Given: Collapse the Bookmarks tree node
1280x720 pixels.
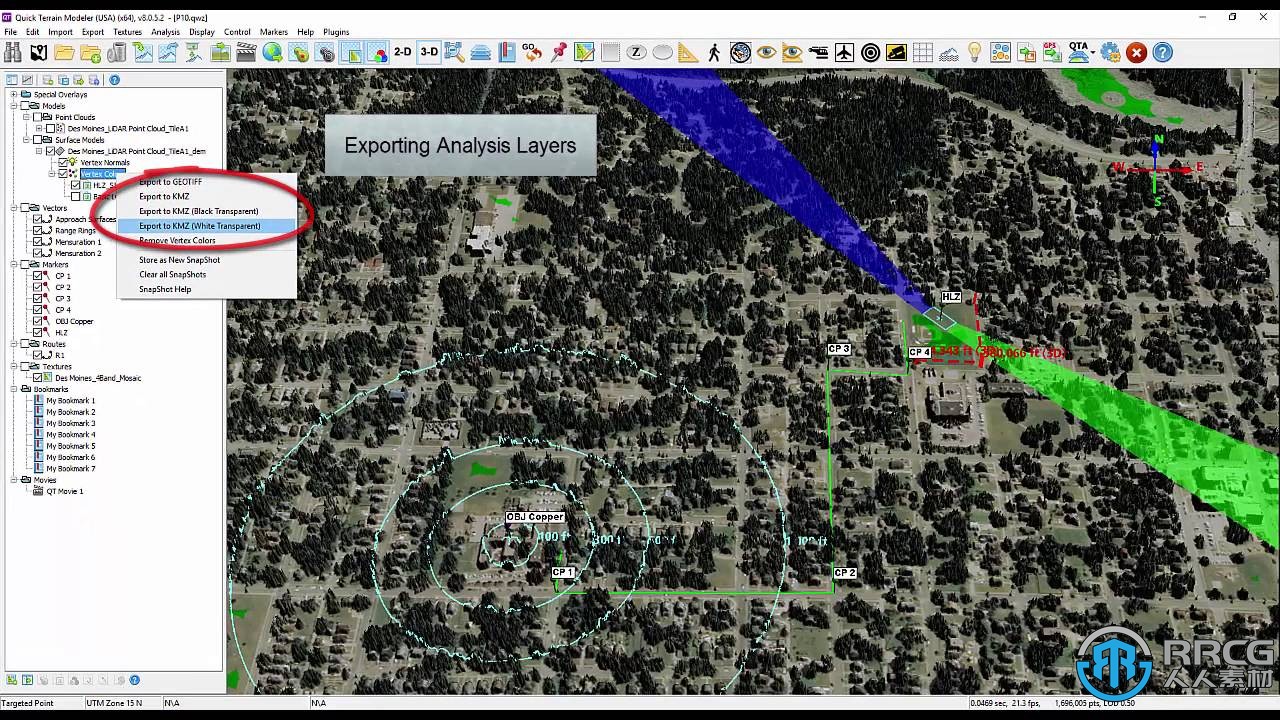Looking at the screenshot, I should click(14, 389).
